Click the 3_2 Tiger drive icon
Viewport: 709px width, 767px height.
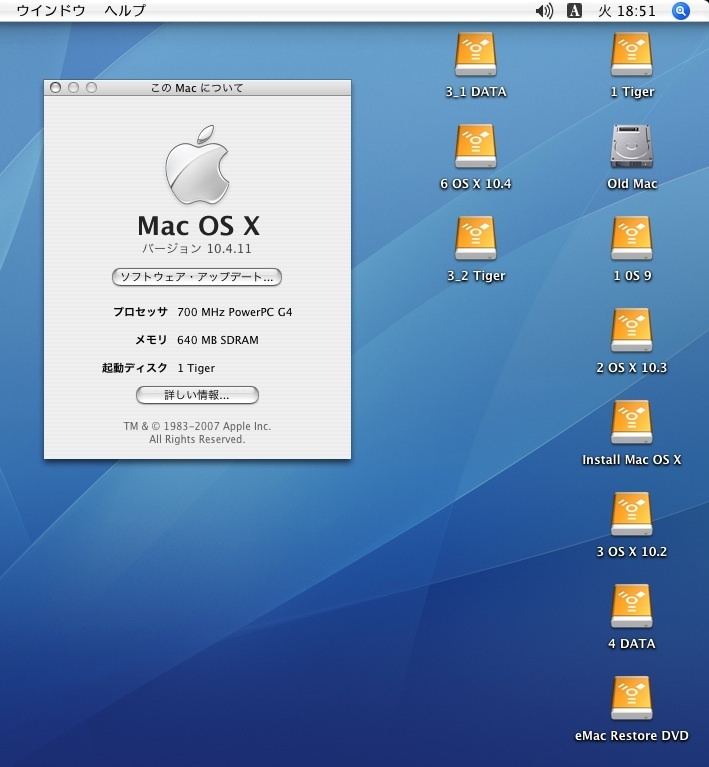476,240
